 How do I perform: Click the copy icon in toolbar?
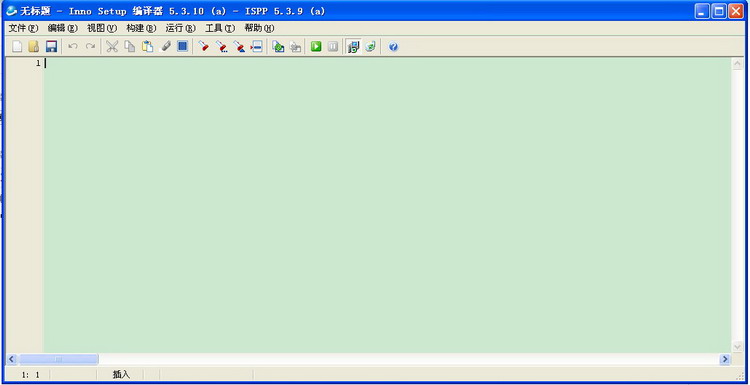[130, 46]
